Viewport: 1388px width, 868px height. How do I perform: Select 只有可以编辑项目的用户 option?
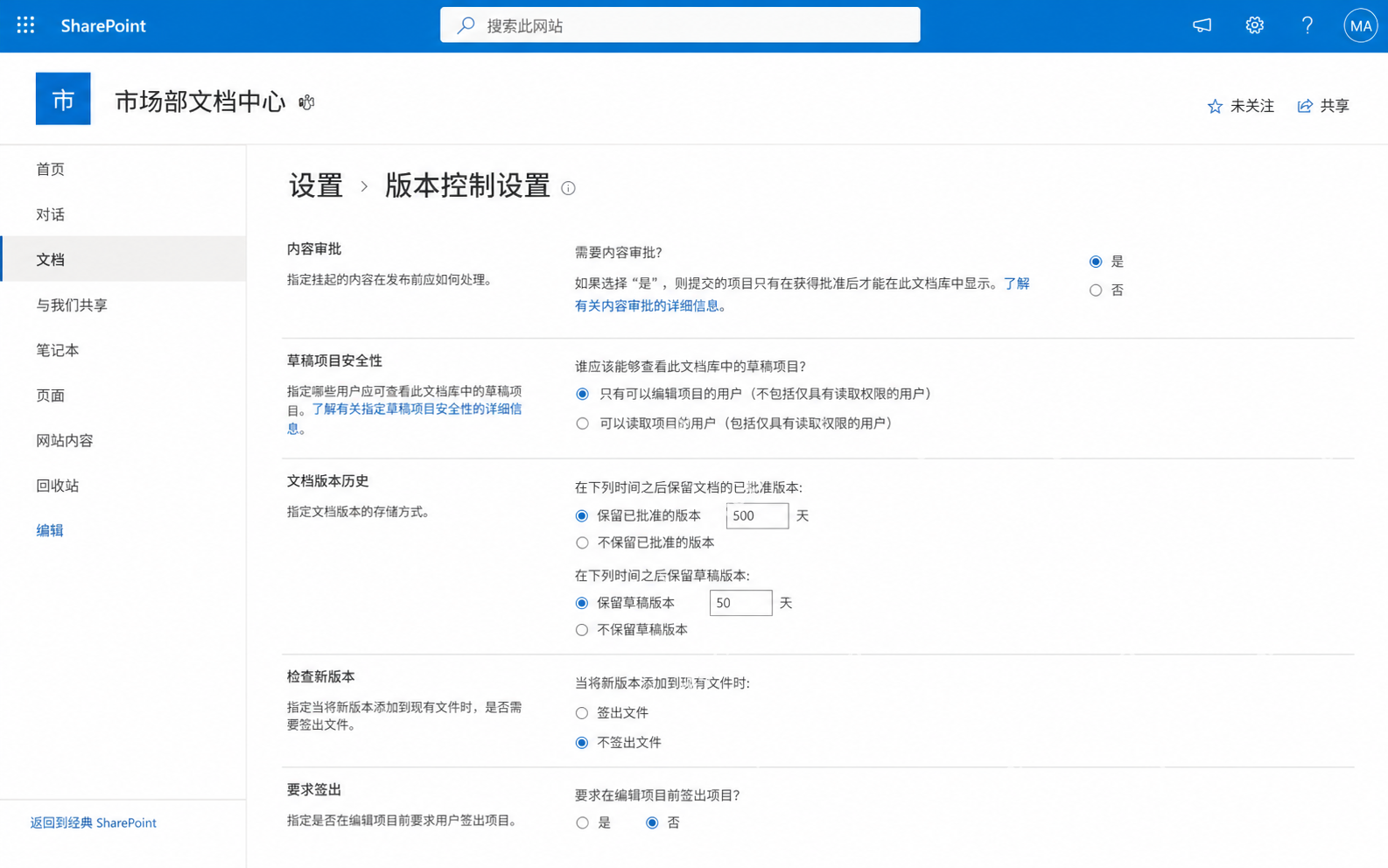coord(583,395)
